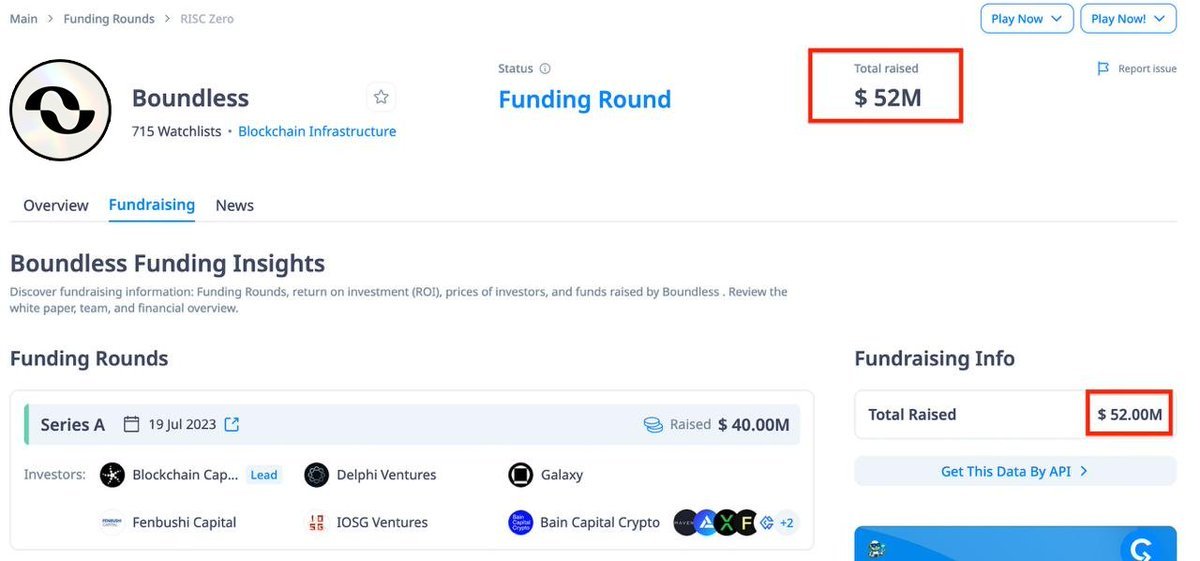This screenshot has height=561, width=1200.
Task: Add Boundless to watchlist via star icon
Action: click(x=381, y=97)
